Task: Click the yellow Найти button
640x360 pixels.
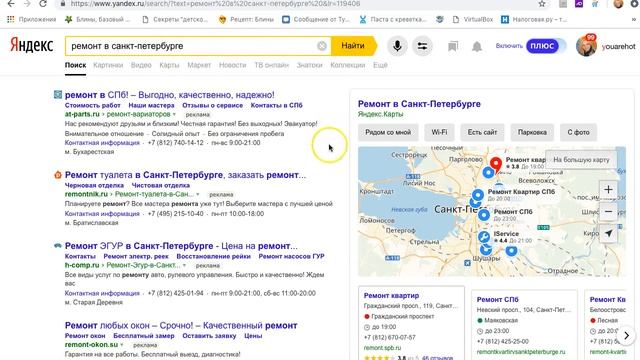Action: [353, 46]
